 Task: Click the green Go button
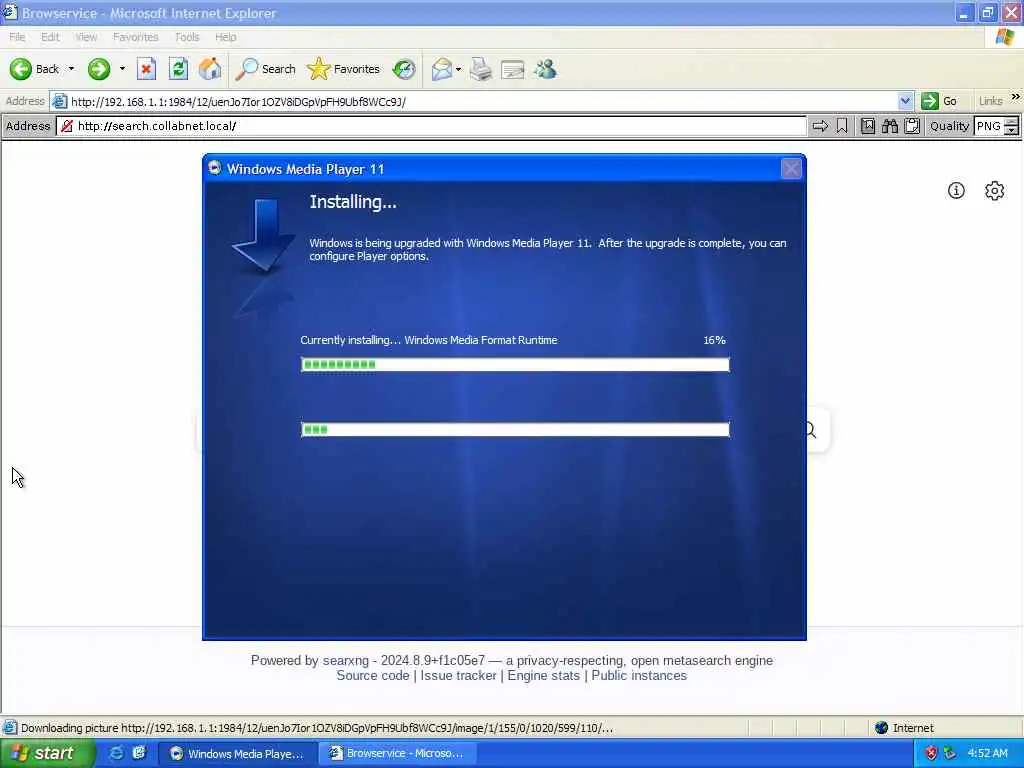point(939,101)
